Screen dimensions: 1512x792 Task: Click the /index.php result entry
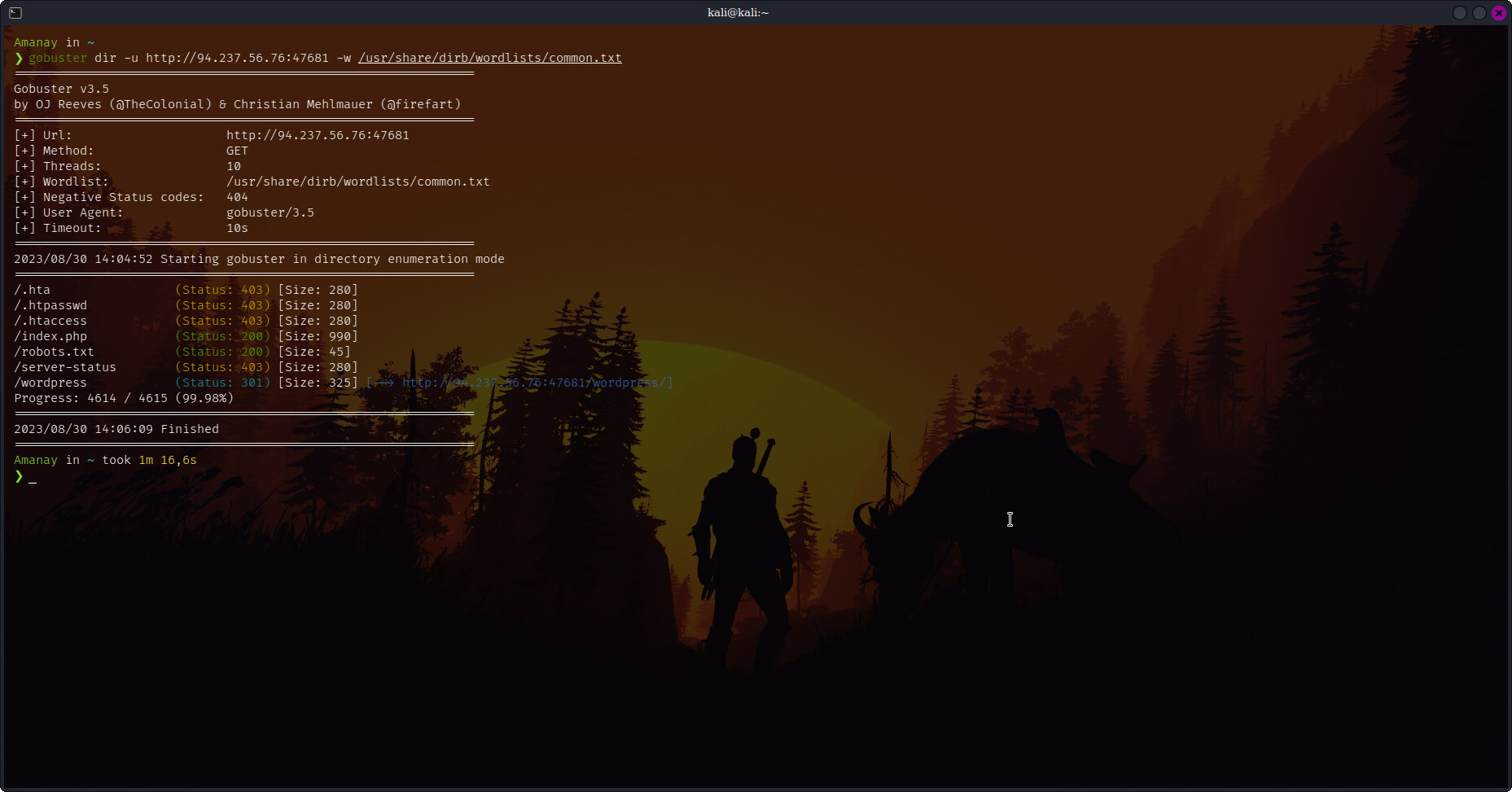(x=50, y=336)
